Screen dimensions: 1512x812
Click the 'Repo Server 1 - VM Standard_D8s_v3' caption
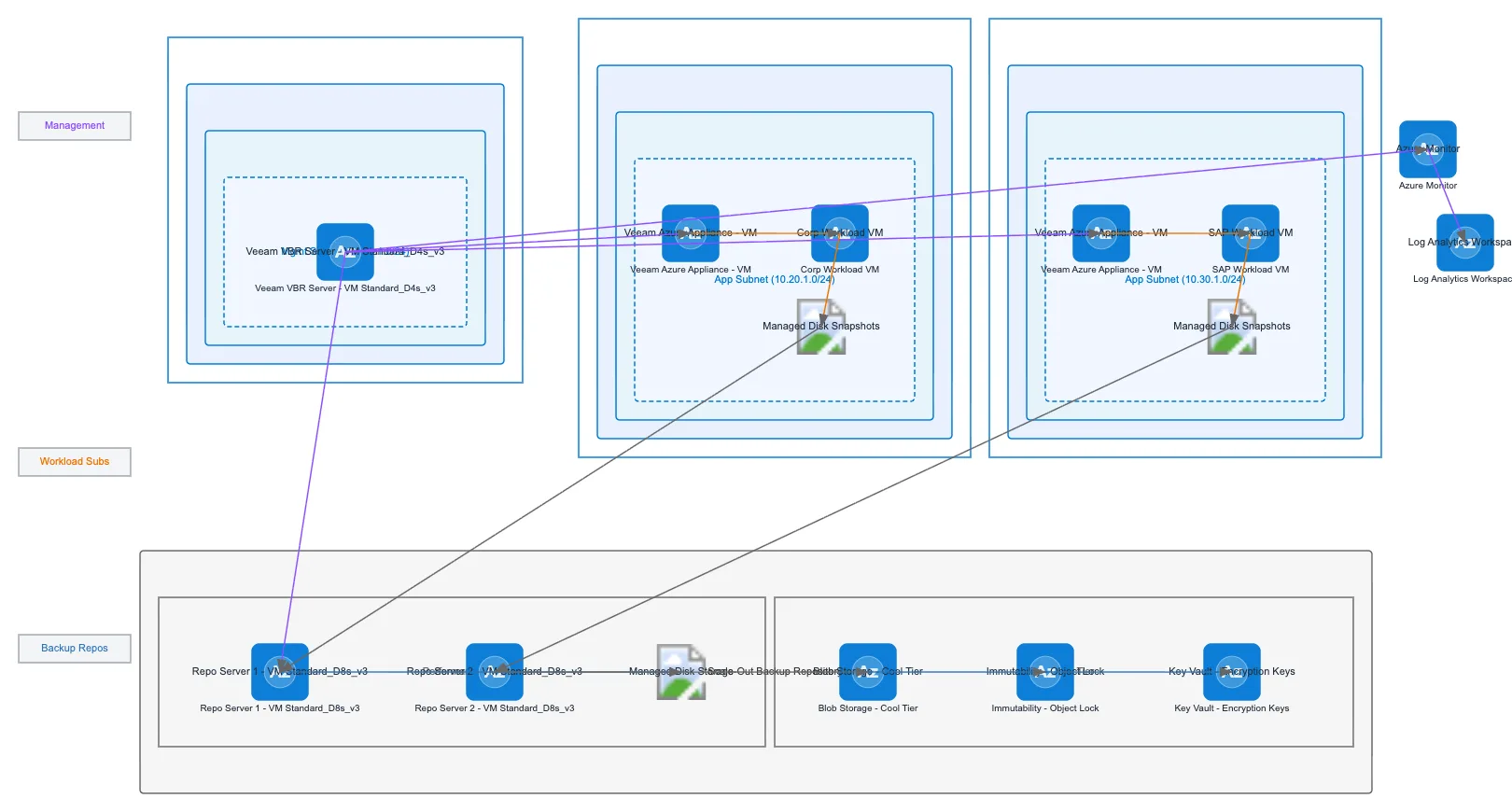point(280,708)
